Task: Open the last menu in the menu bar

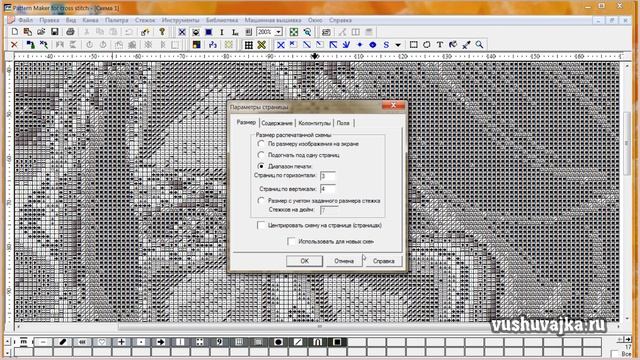Action: [340, 20]
